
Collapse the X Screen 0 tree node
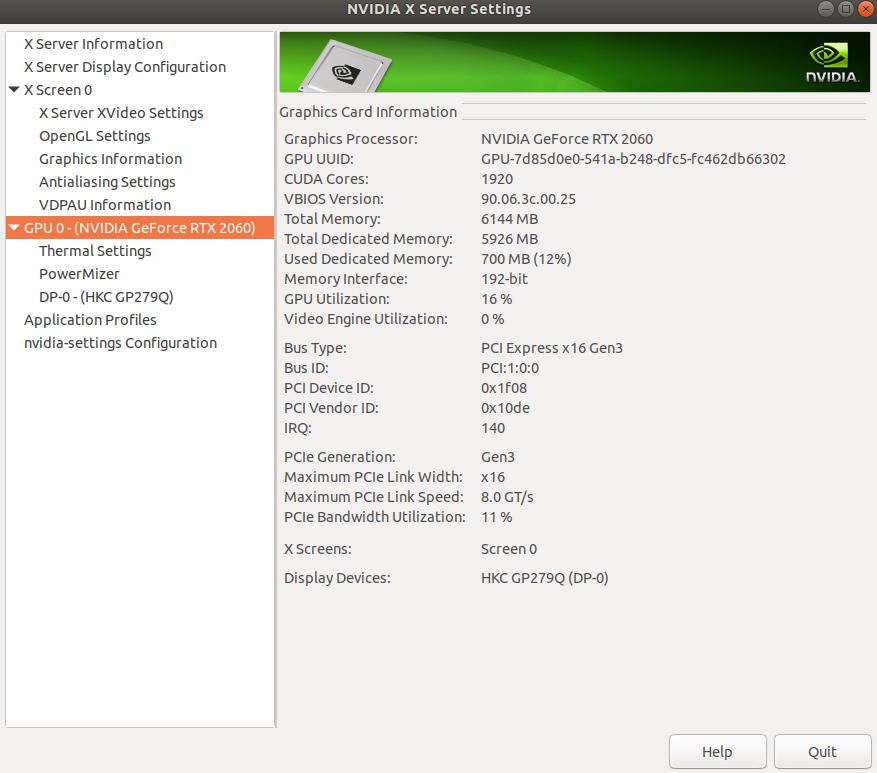(14, 89)
